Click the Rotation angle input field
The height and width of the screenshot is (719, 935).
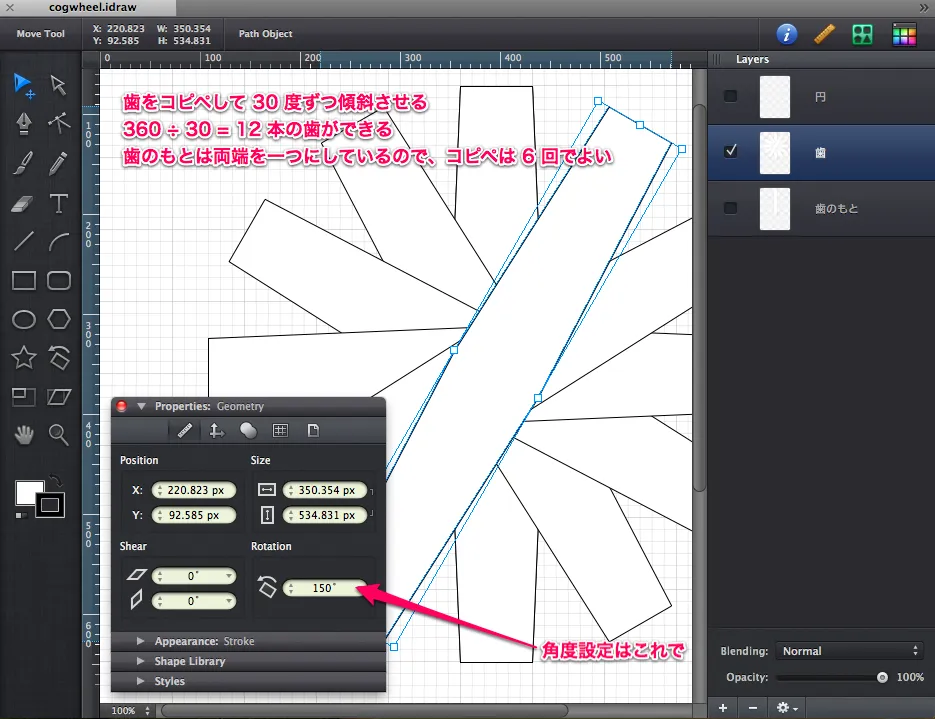pos(324,588)
